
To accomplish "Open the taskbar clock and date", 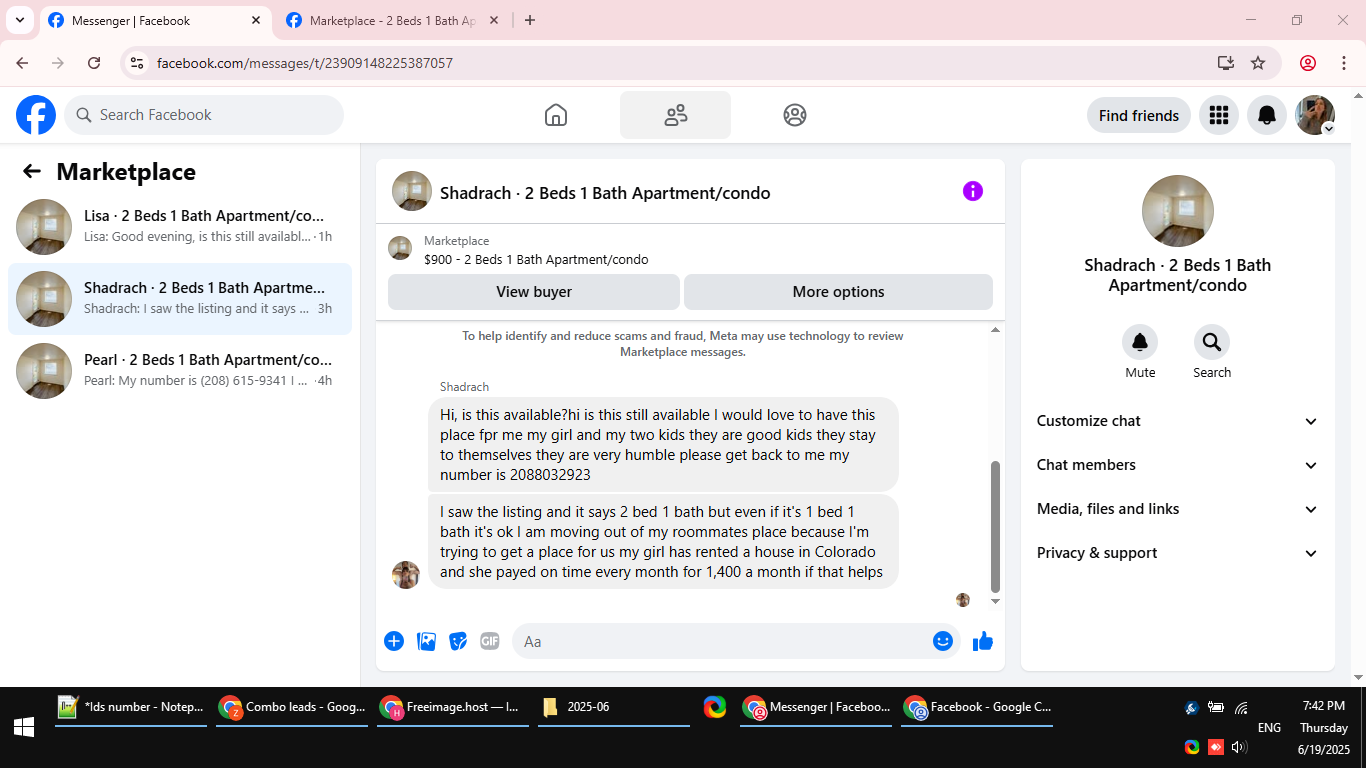I will coord(1324,727).
